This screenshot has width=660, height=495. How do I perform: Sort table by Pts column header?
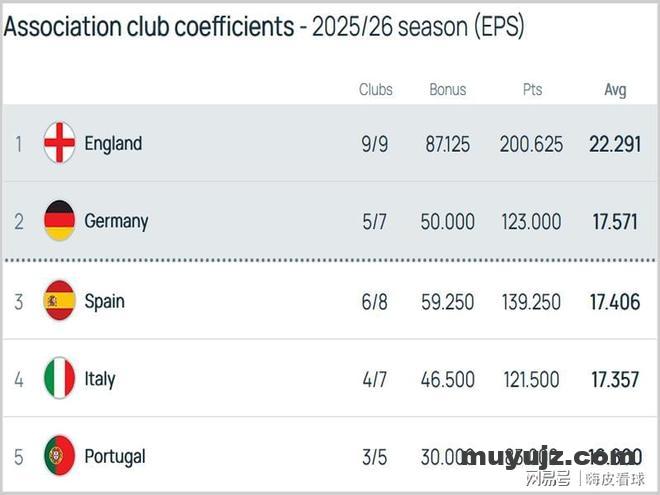coord(532,89)
